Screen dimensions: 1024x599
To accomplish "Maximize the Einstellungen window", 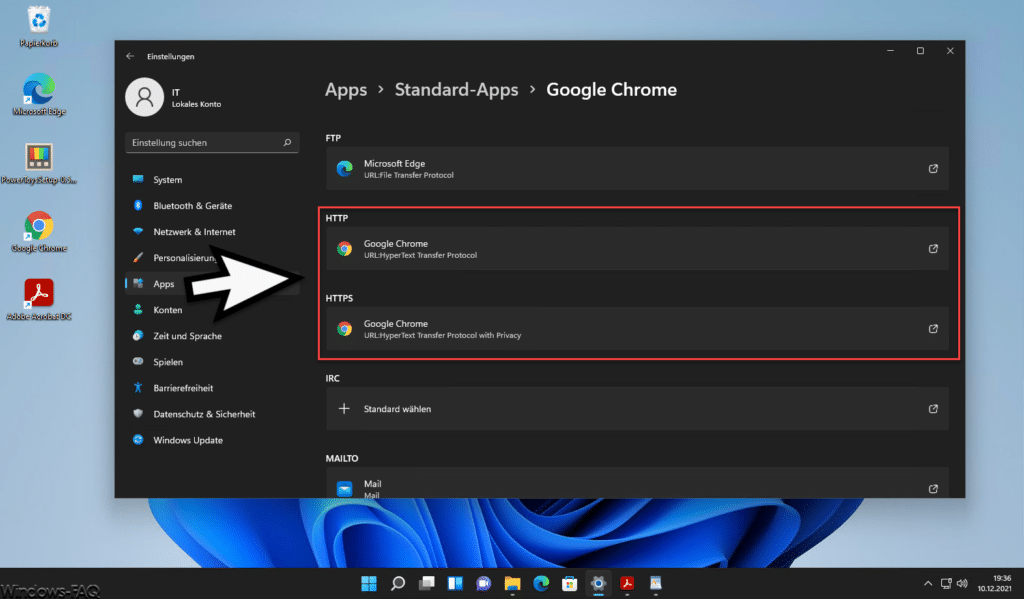I will point(920,51).
